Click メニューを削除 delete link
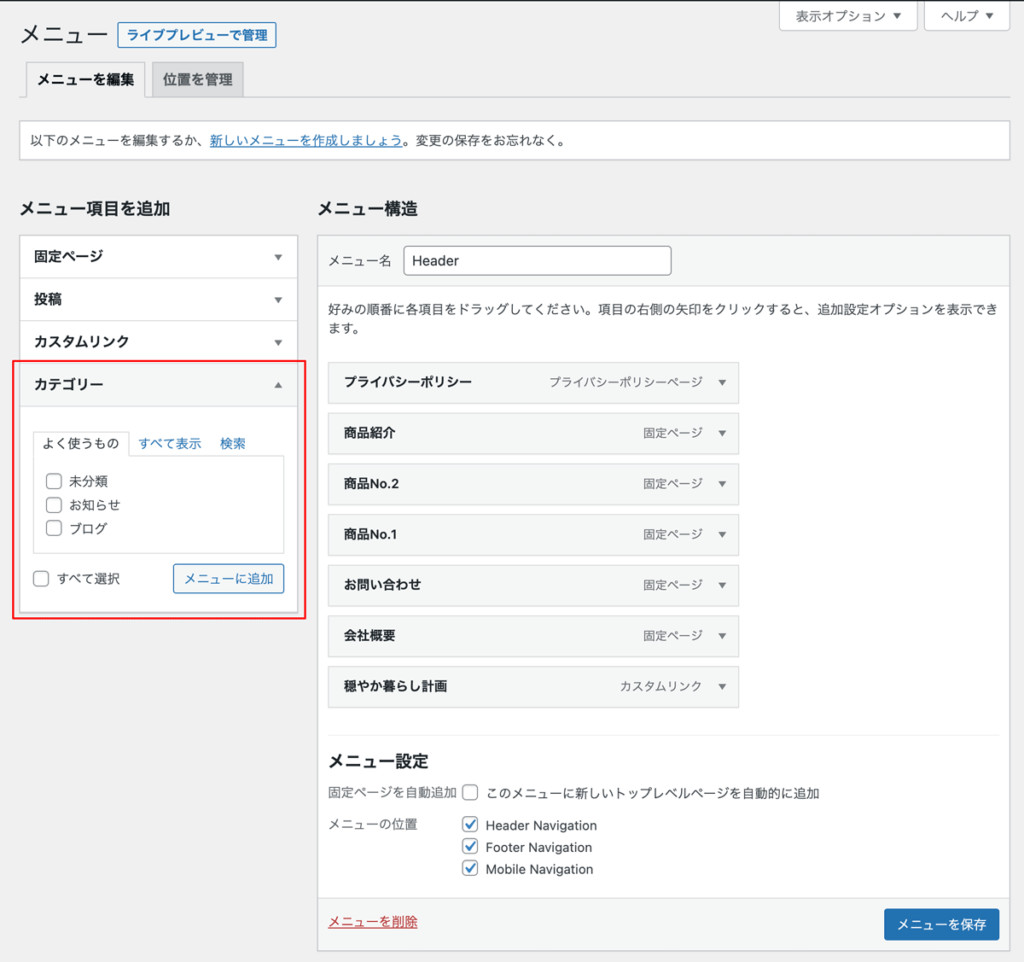1024x962 pixels. click(373, 922)
